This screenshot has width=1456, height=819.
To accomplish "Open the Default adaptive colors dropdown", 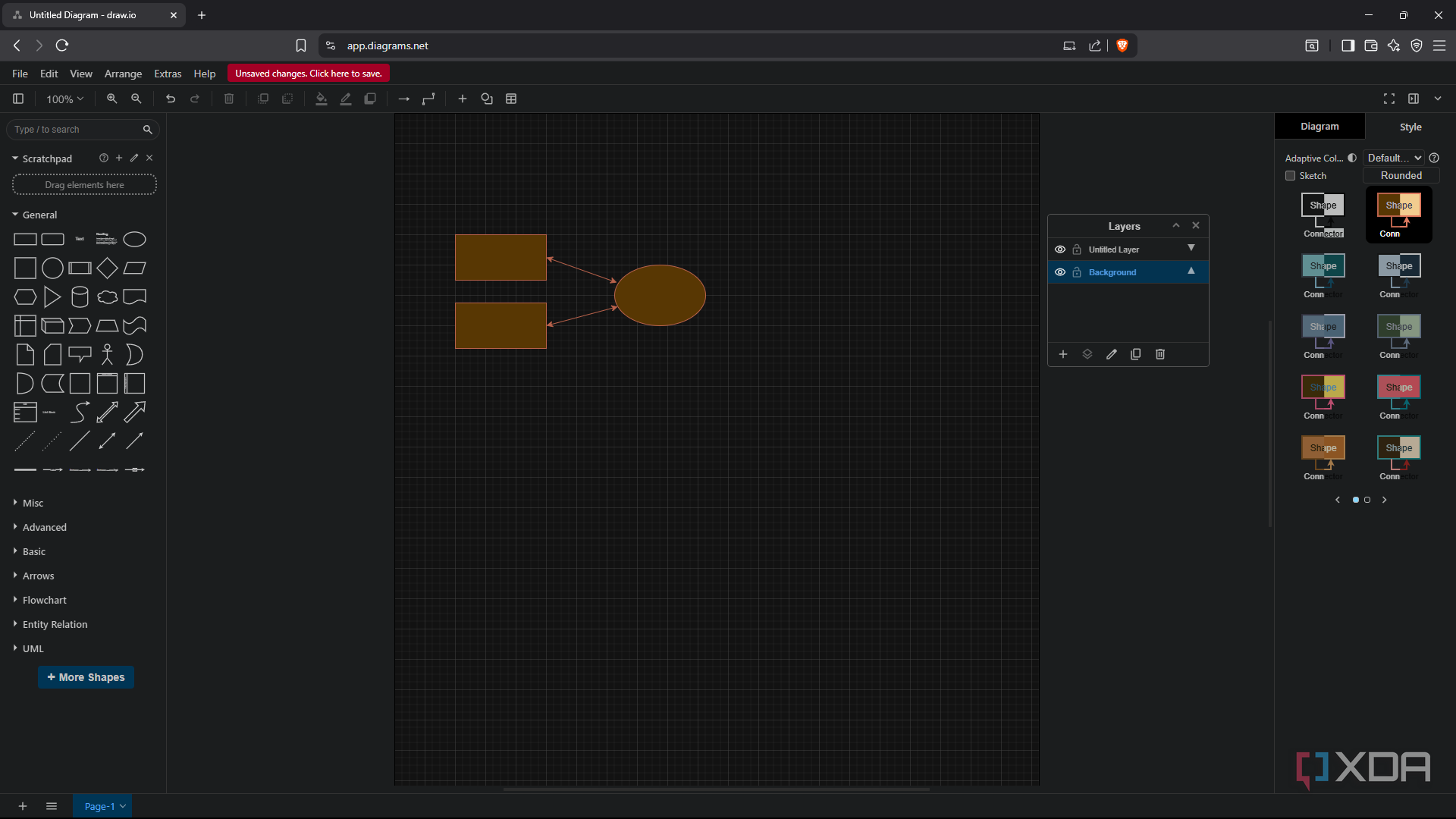I will click(x=1394, y=158).
